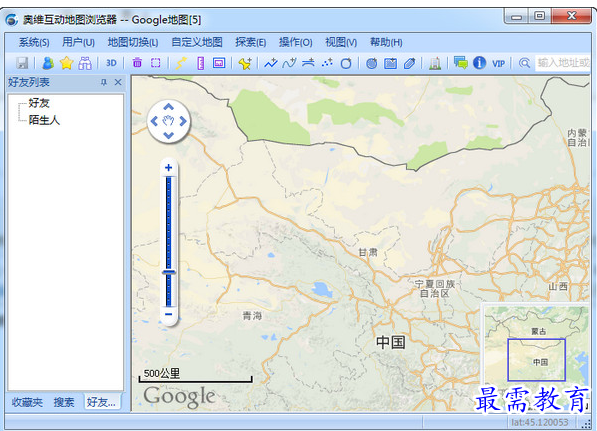Click the blue calendar-like square icon
This screenshot has width=597, height=431.
click(x=390, y=63)
